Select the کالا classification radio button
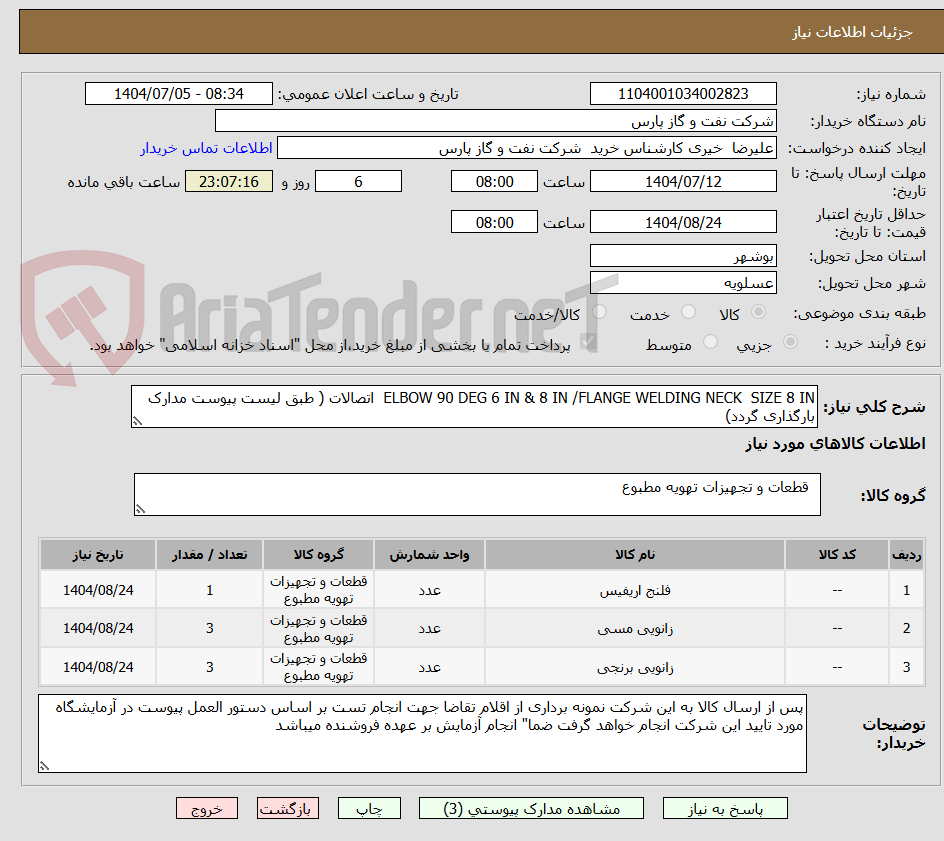Image resolution: width=944 pixels, height=841 pixels. pyautogui.click(x=757, y=312)
